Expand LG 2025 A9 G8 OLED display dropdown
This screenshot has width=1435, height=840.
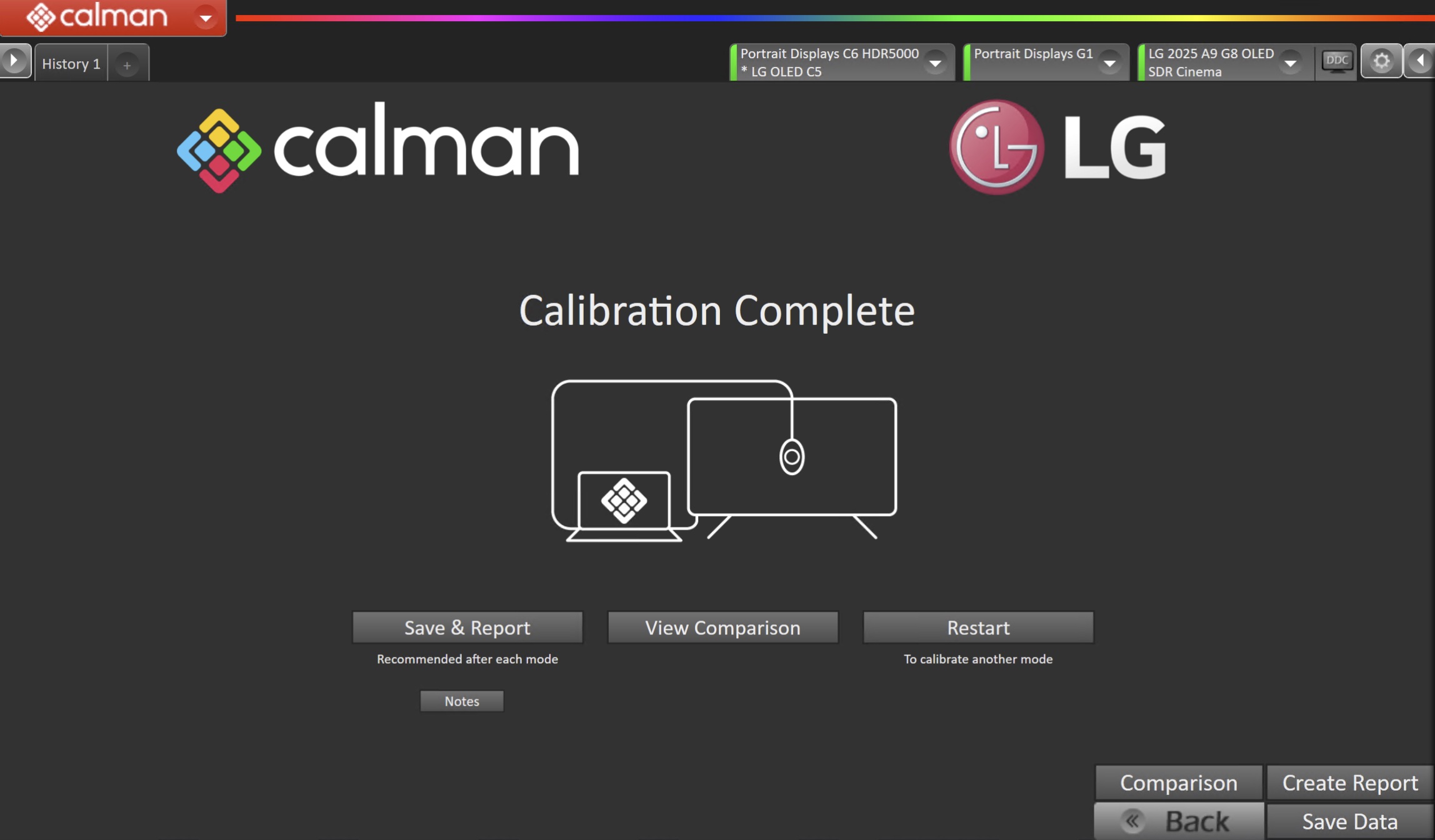click(1290, 62)
